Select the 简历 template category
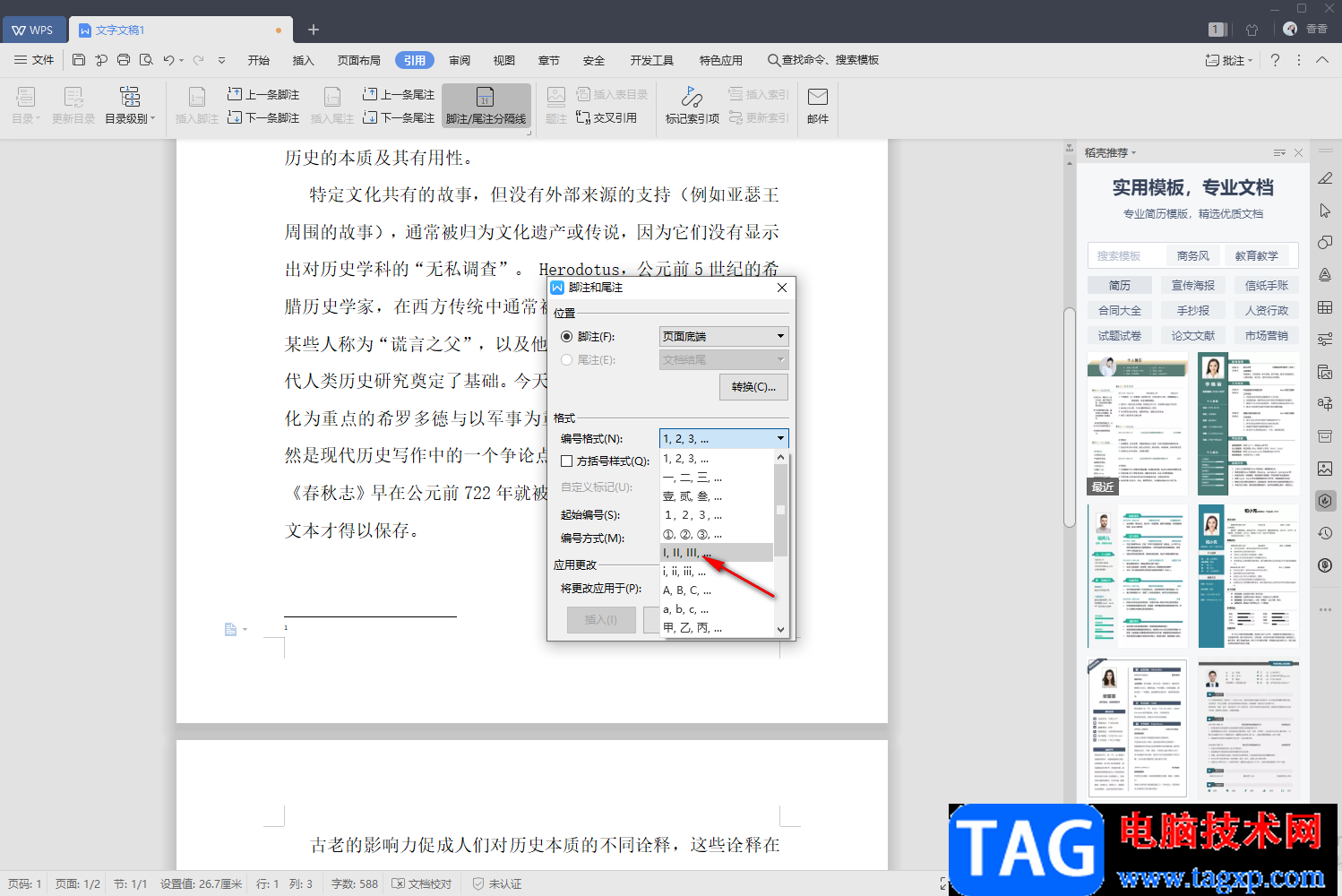Image resolution: width=1342 pixels, height=896 pixels. point(1119,286)
